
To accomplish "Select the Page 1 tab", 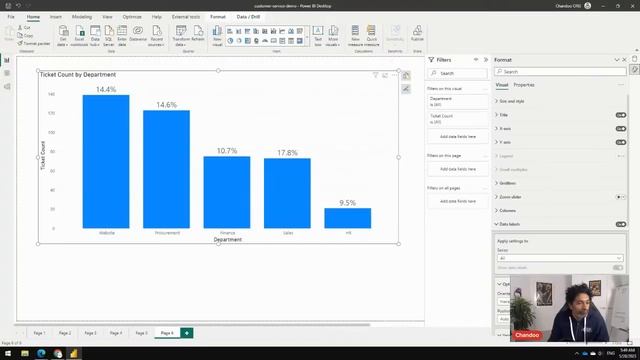I will (x=39, y=333).
